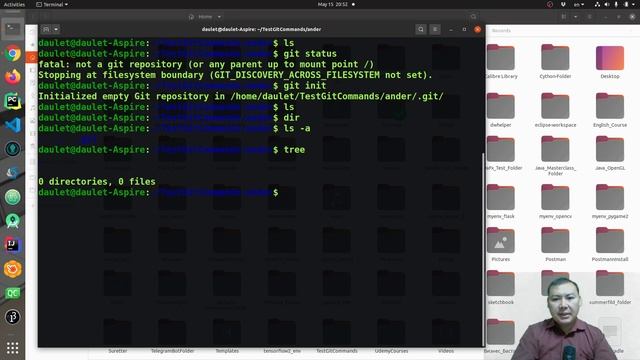Open the Files window hamburger menu
640x360 pixels.
589,17
